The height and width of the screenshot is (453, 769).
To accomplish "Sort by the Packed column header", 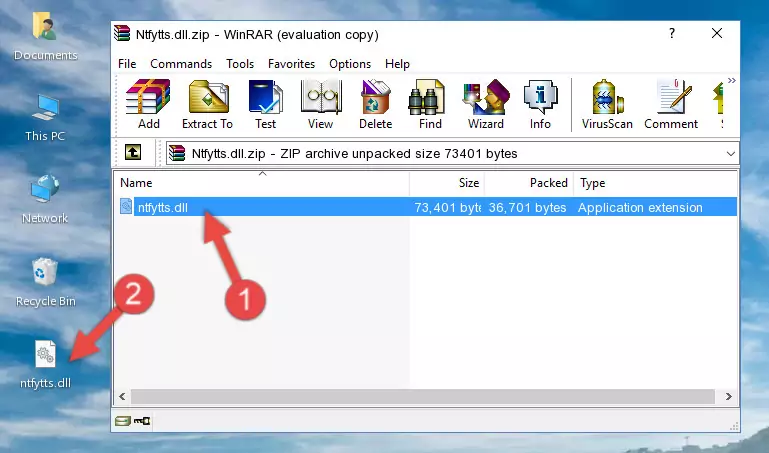I will tap(529, 183).
